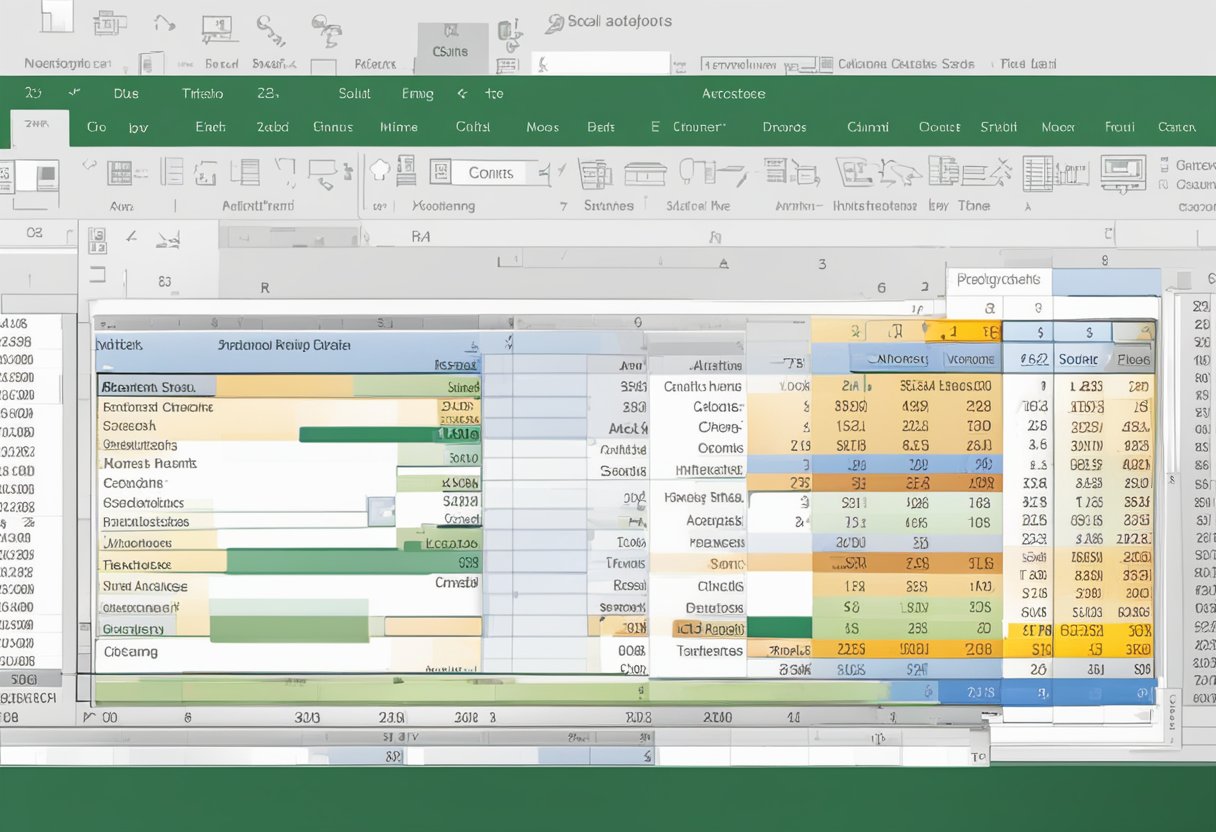Switch to the "Dreoros" ribbon tab
Viewport: 1216px width, 832px height.
click(x=784, y=127)
